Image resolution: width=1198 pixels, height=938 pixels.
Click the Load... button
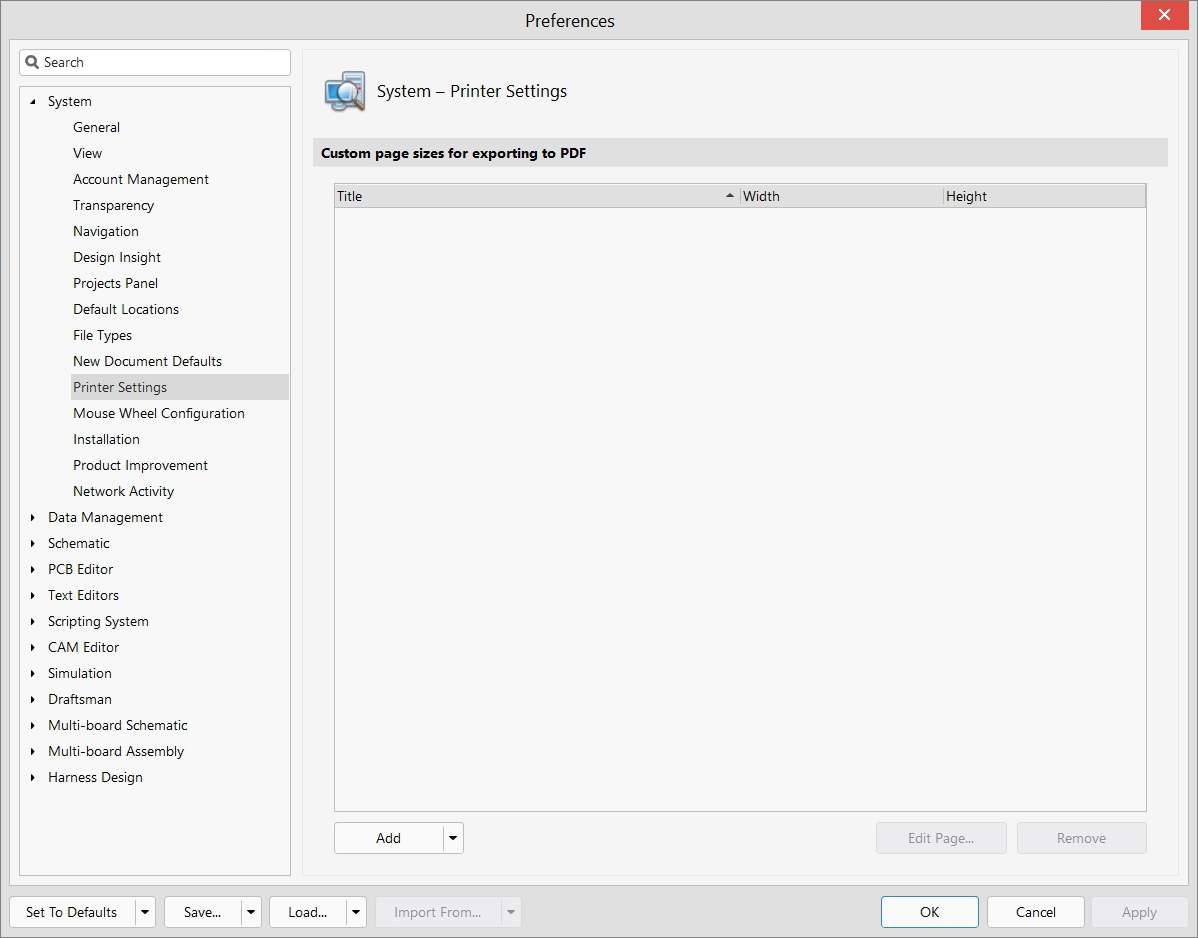click(x=308, y=912)
